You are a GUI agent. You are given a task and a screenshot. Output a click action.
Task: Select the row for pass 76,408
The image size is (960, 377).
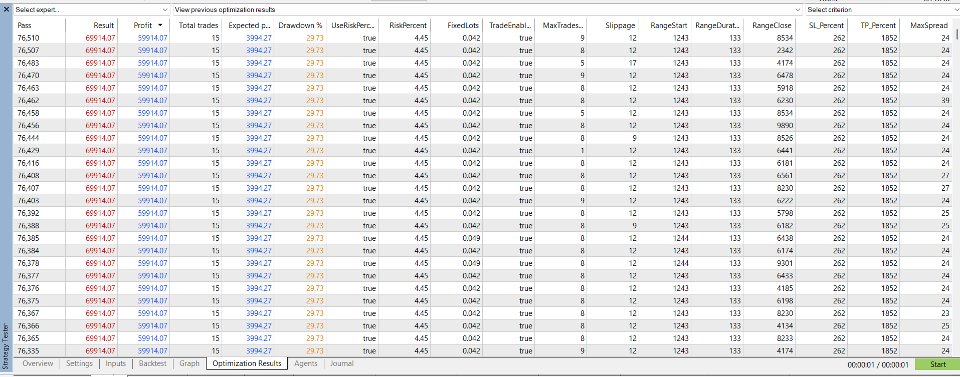(482, 176)
